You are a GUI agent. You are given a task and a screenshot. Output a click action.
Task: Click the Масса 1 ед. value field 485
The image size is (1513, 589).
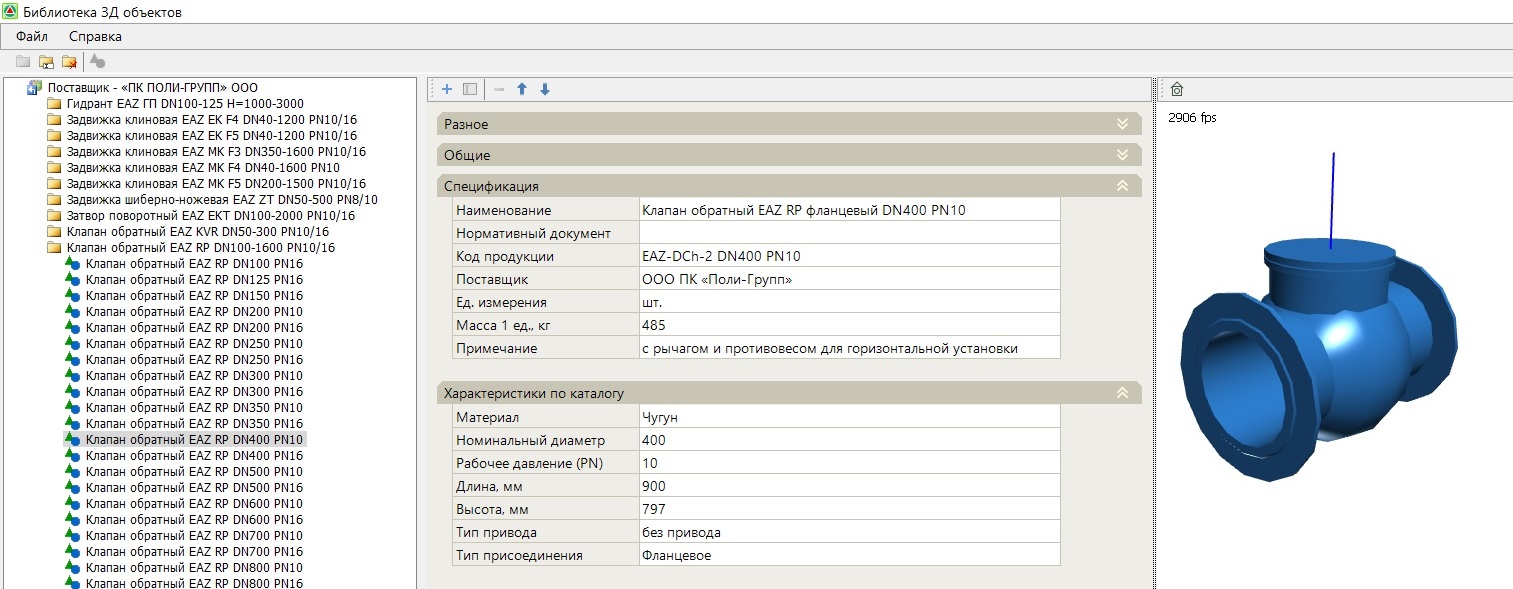coord(848,325)
